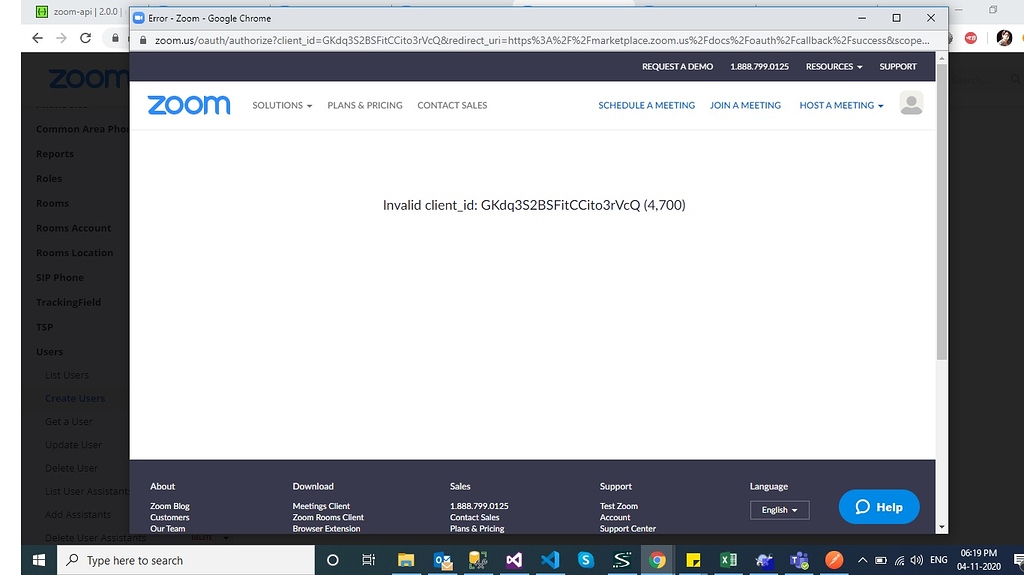The height and width of the screenshot is (575, 1024).
Task: Click Request a Demo in top bar
Action: [677, 67]
